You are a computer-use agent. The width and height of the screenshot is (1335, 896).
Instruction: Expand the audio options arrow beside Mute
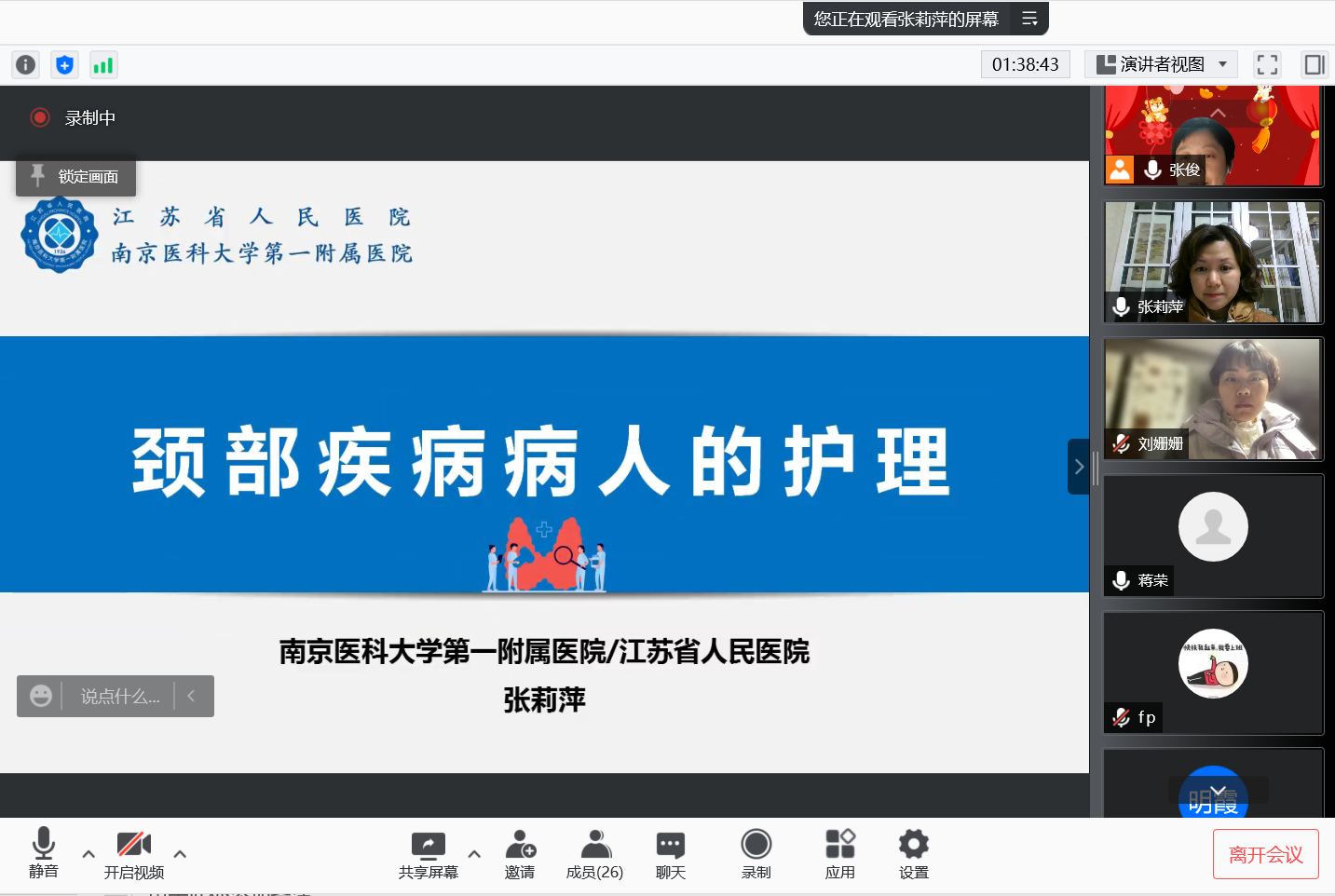tap(89, 853)
